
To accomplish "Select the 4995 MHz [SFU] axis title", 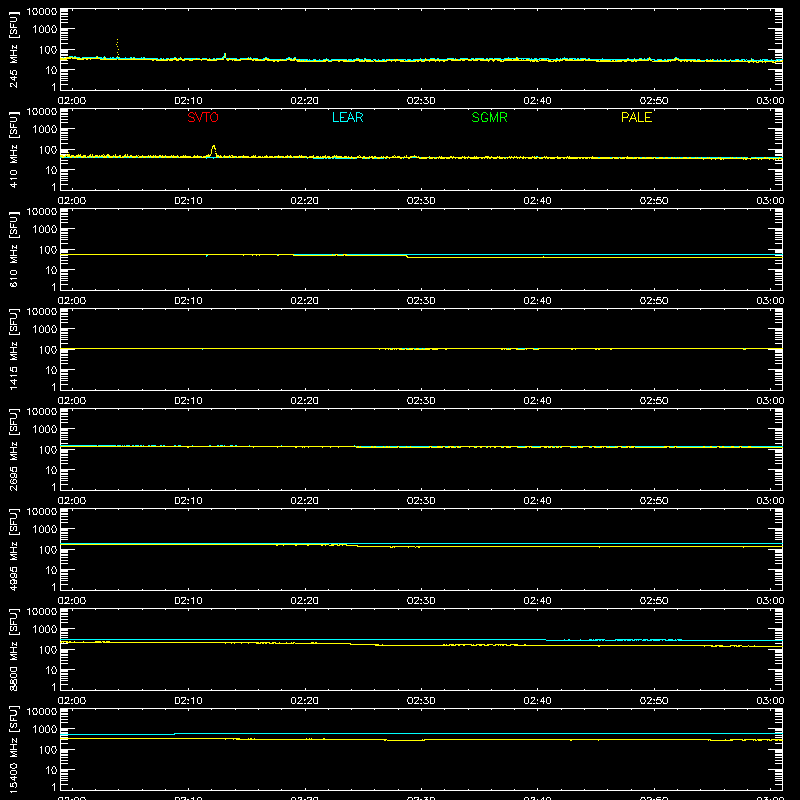I will point(14,549).
